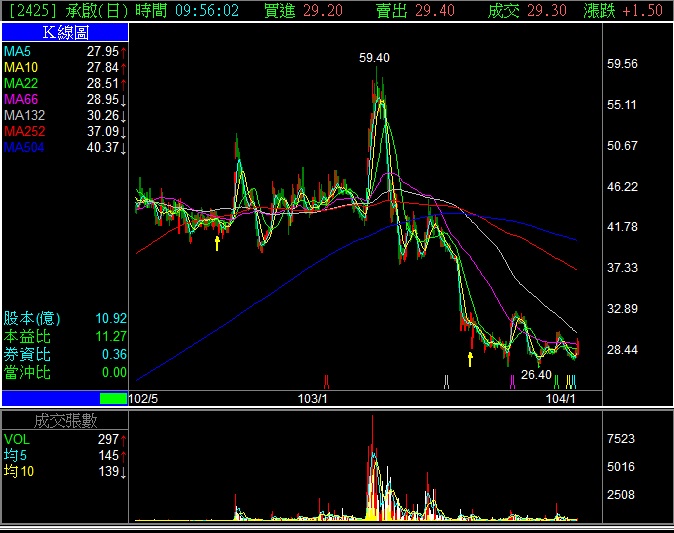Image resolution: width=674 pixels, height=533 pixels.
Task: Select the MA10 indicator label
Action: [x=21, y=67]
